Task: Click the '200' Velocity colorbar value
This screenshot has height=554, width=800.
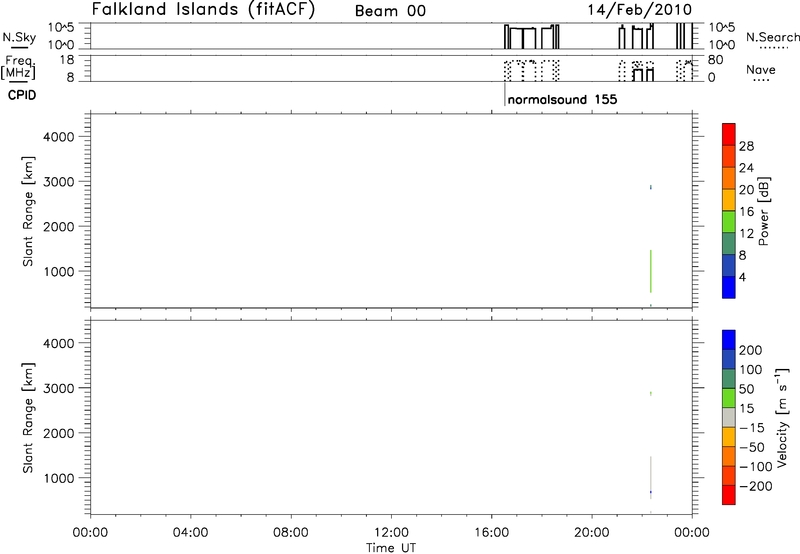Action: point(751,350)
